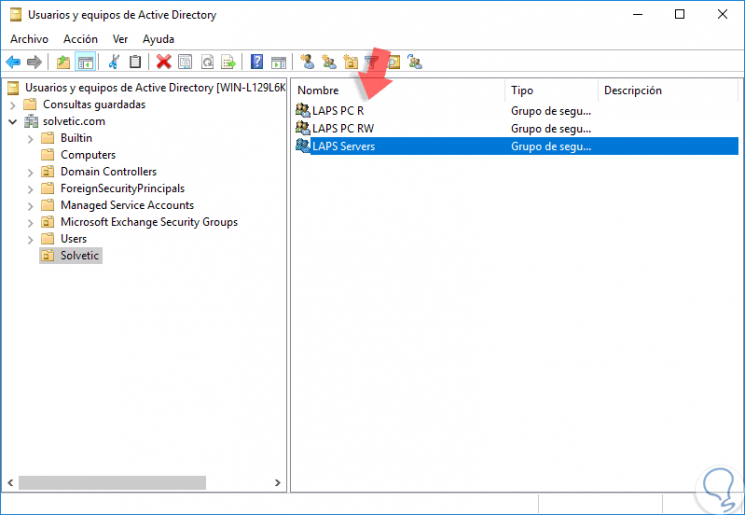Expand the Builtin container
The width and height of the screenshot is (745, 515).
click(30, 139)
